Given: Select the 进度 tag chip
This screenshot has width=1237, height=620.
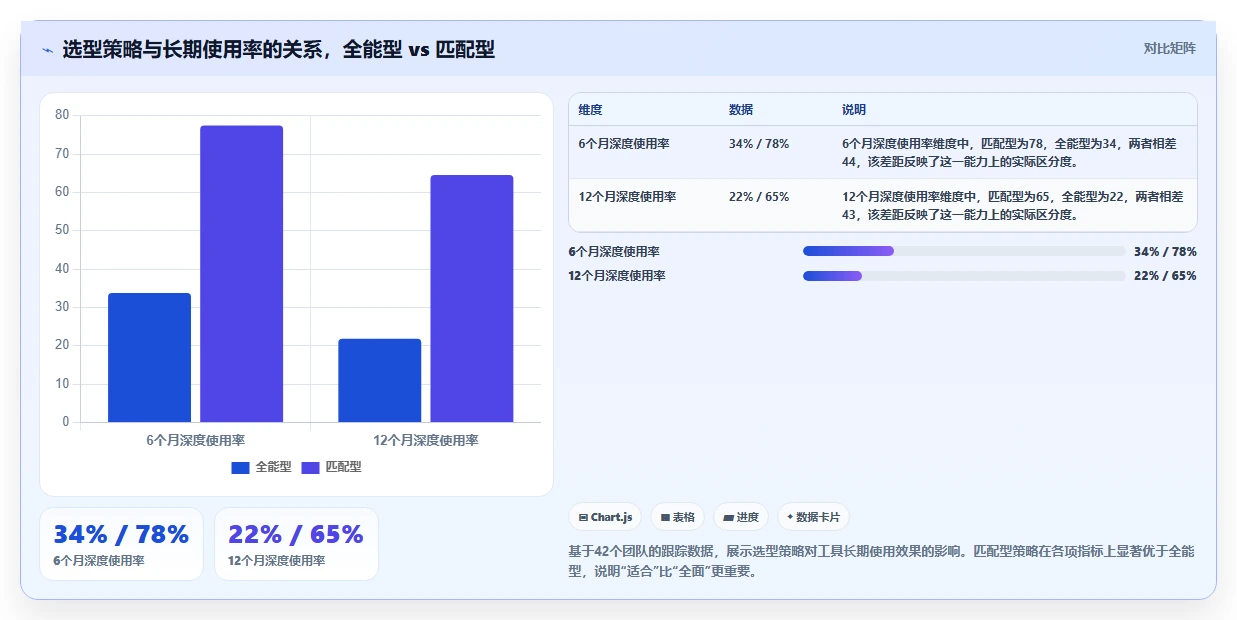Looking at the screenshot, I should point(741,517).
